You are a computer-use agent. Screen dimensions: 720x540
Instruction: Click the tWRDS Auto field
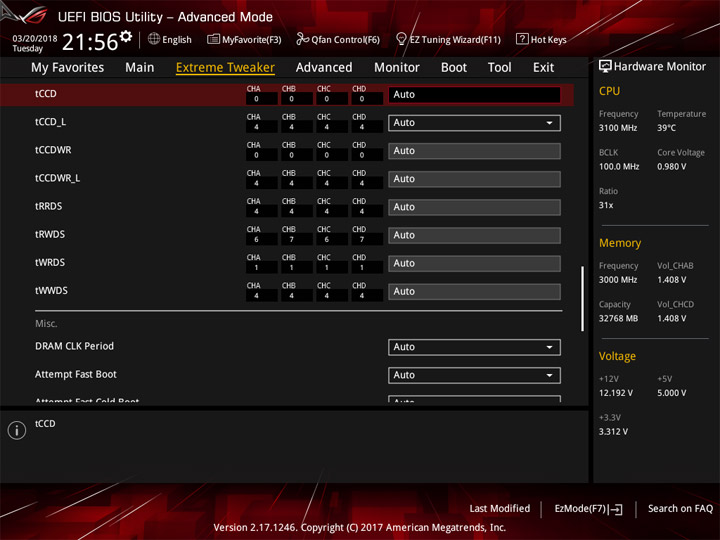tap(474, 263)
